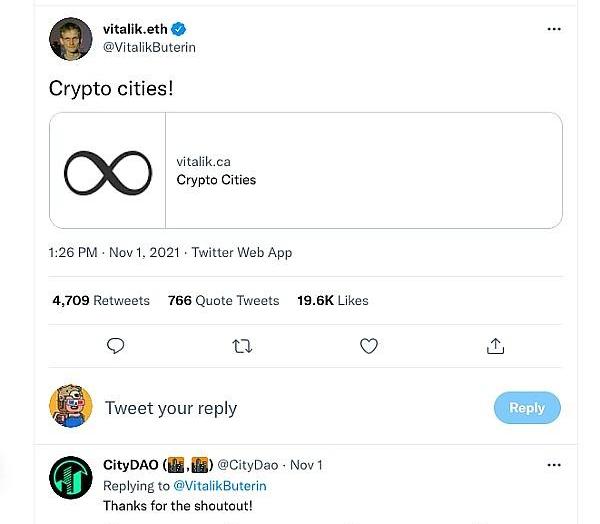Click the share upload icon
The width and height of the screenshot is (600, 524).
(x=495, y=346)
